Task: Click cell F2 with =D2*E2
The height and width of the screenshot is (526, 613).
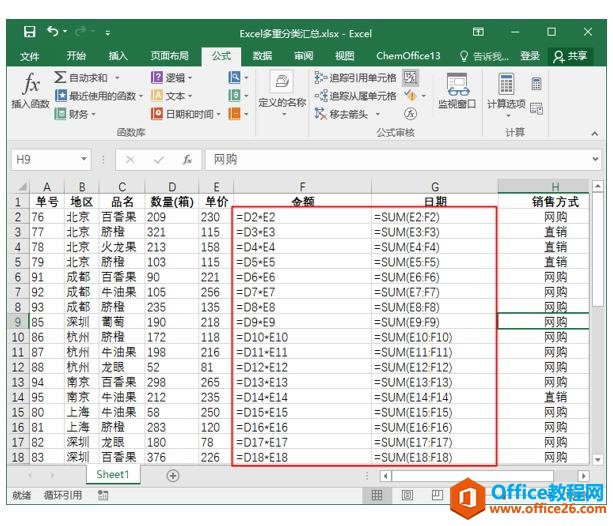Action: (302, 217)
